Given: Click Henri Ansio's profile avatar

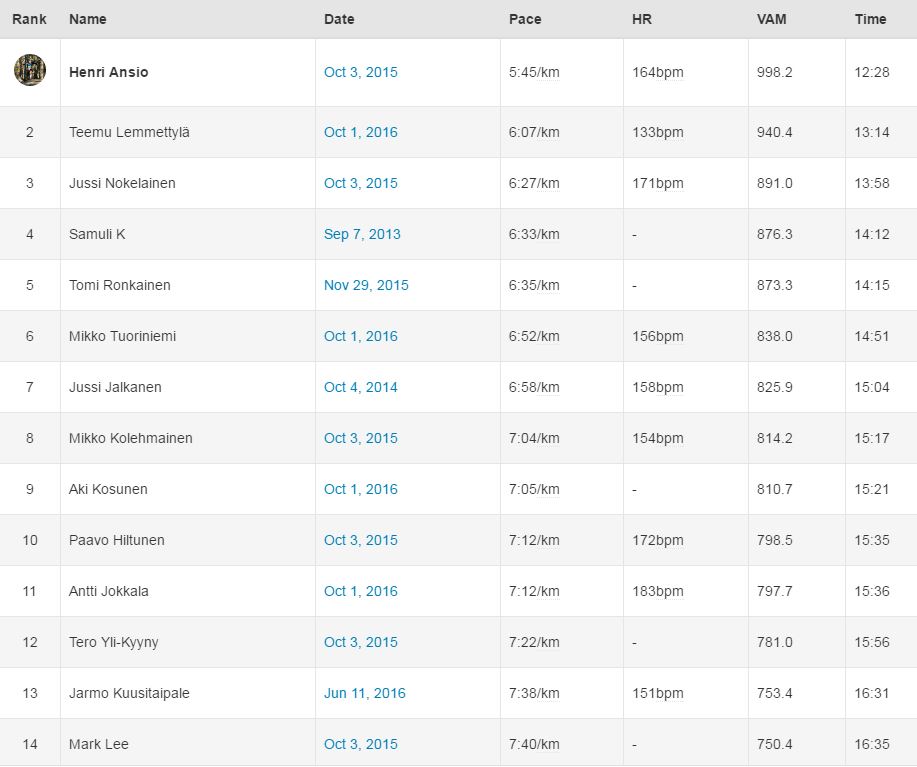Looking at the screenshot, I should click(30, 70).
